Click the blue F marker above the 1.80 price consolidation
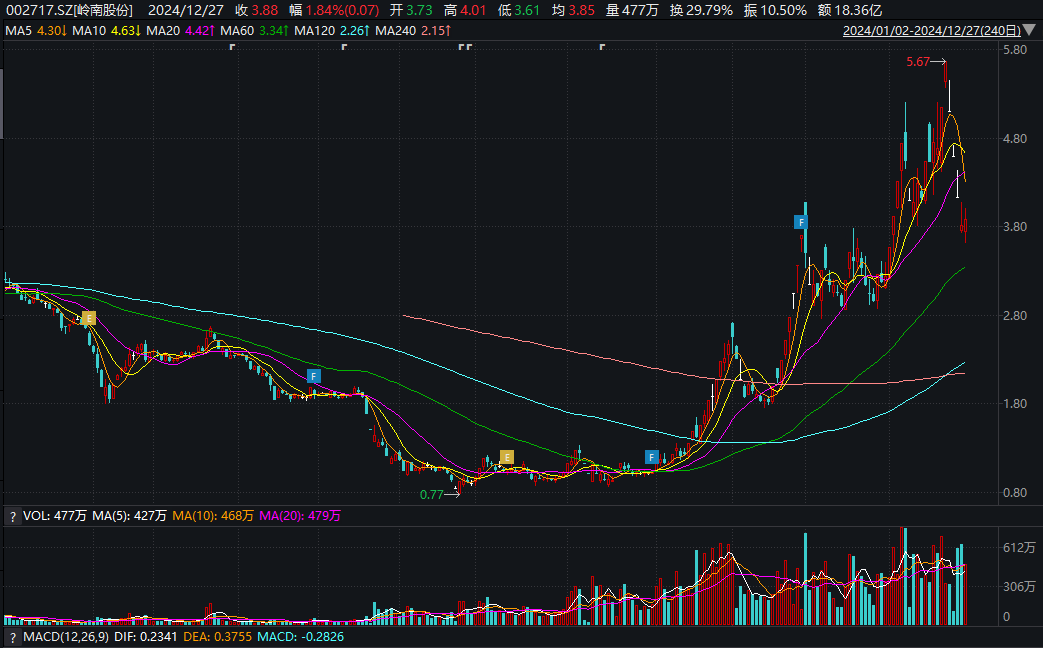1043x648 pixels. [x=314, y=376]
